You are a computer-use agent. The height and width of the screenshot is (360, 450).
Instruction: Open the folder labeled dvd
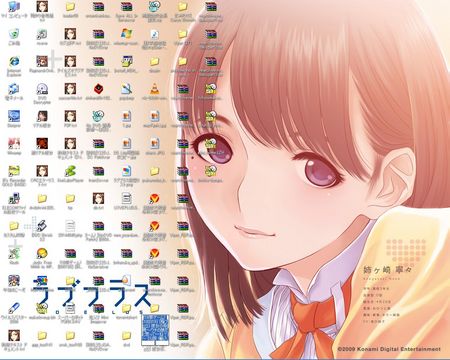tap(126, 335)
